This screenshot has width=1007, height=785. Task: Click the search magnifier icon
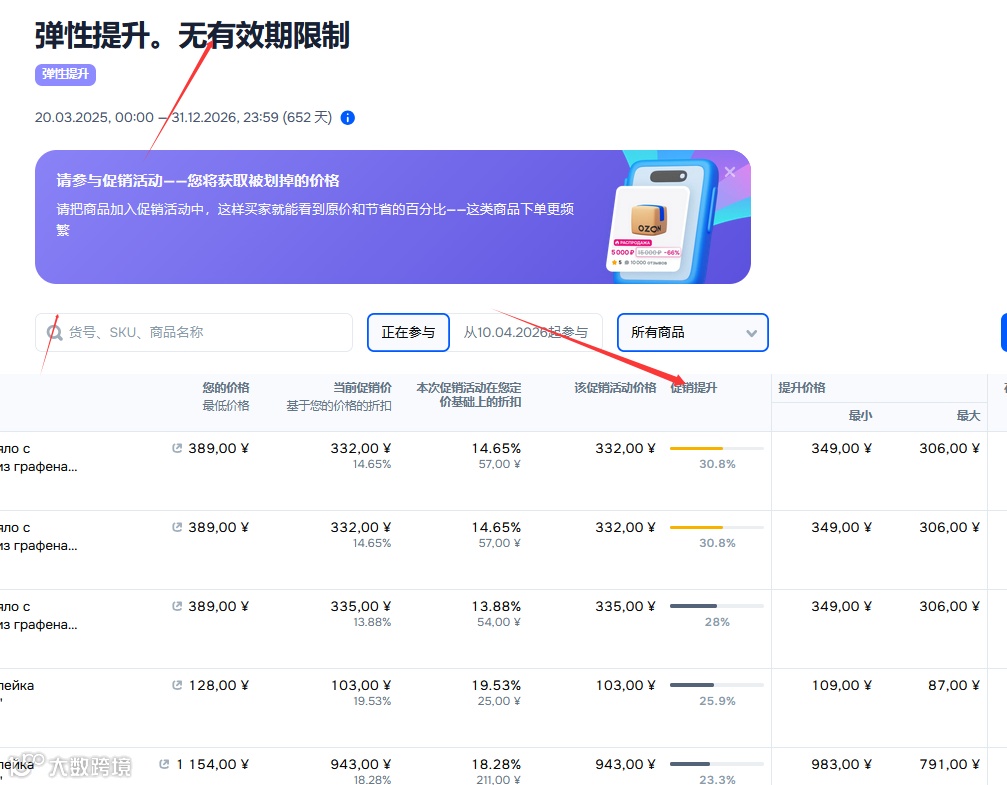(55, 332)
